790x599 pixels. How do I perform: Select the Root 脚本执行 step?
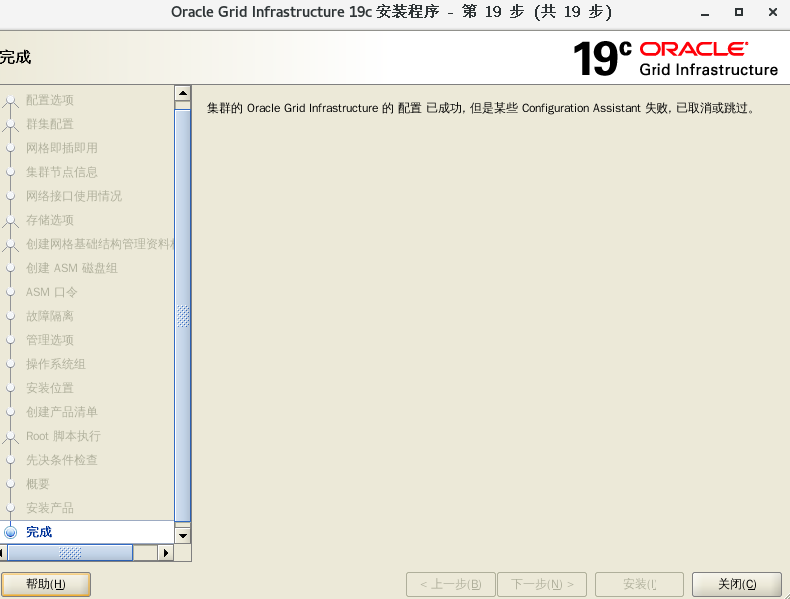click(x=63, y=436)
